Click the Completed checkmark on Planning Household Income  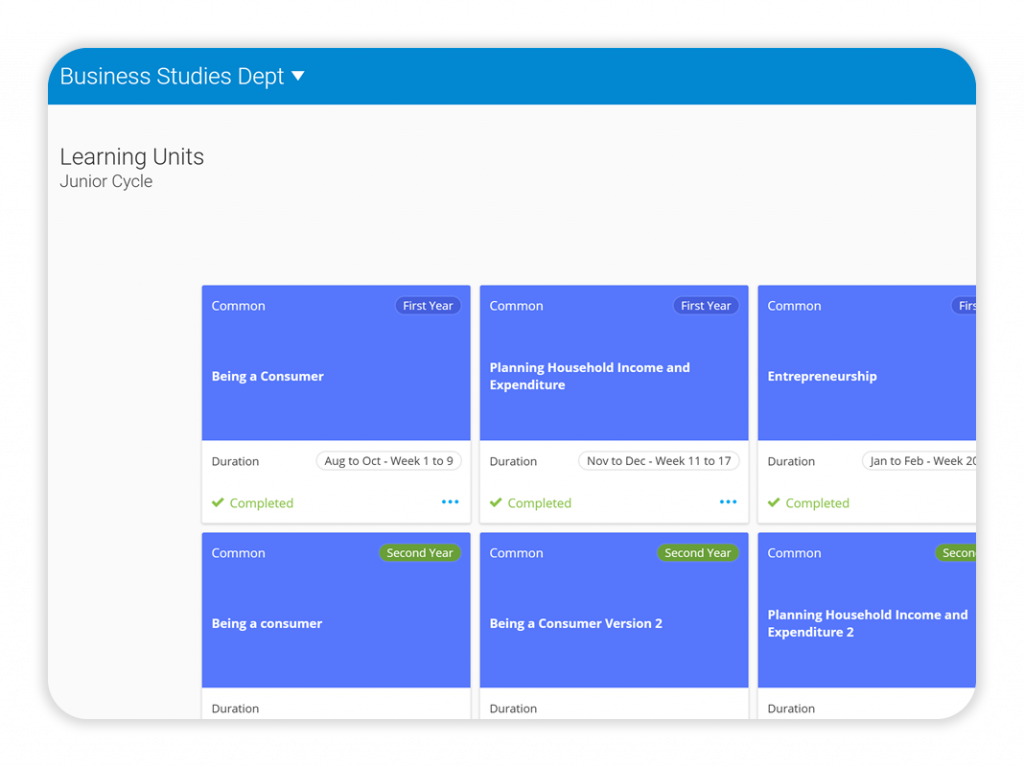[x=495, y=503]
